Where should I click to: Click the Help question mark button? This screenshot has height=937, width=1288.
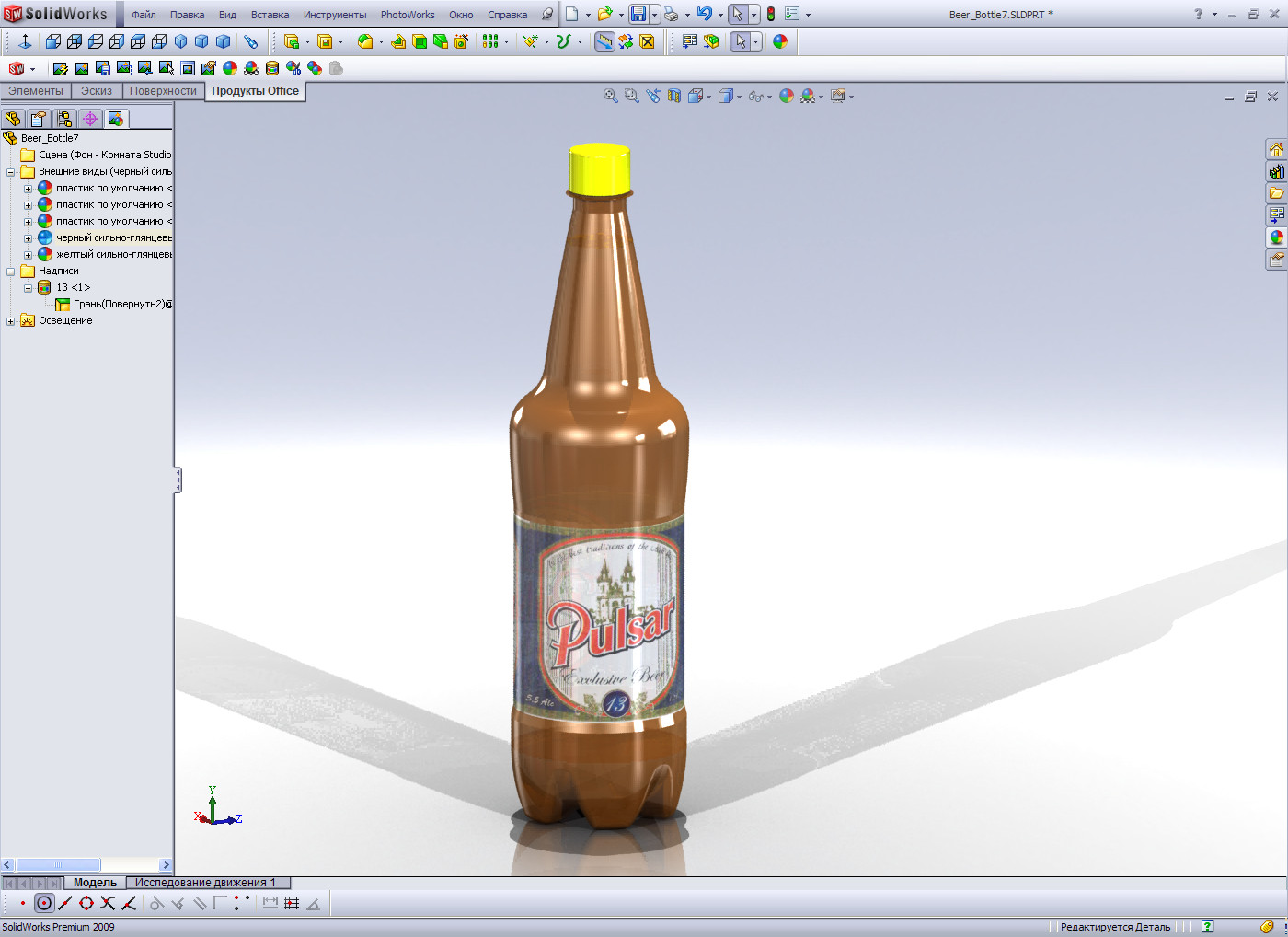(x=1198, y=15)
